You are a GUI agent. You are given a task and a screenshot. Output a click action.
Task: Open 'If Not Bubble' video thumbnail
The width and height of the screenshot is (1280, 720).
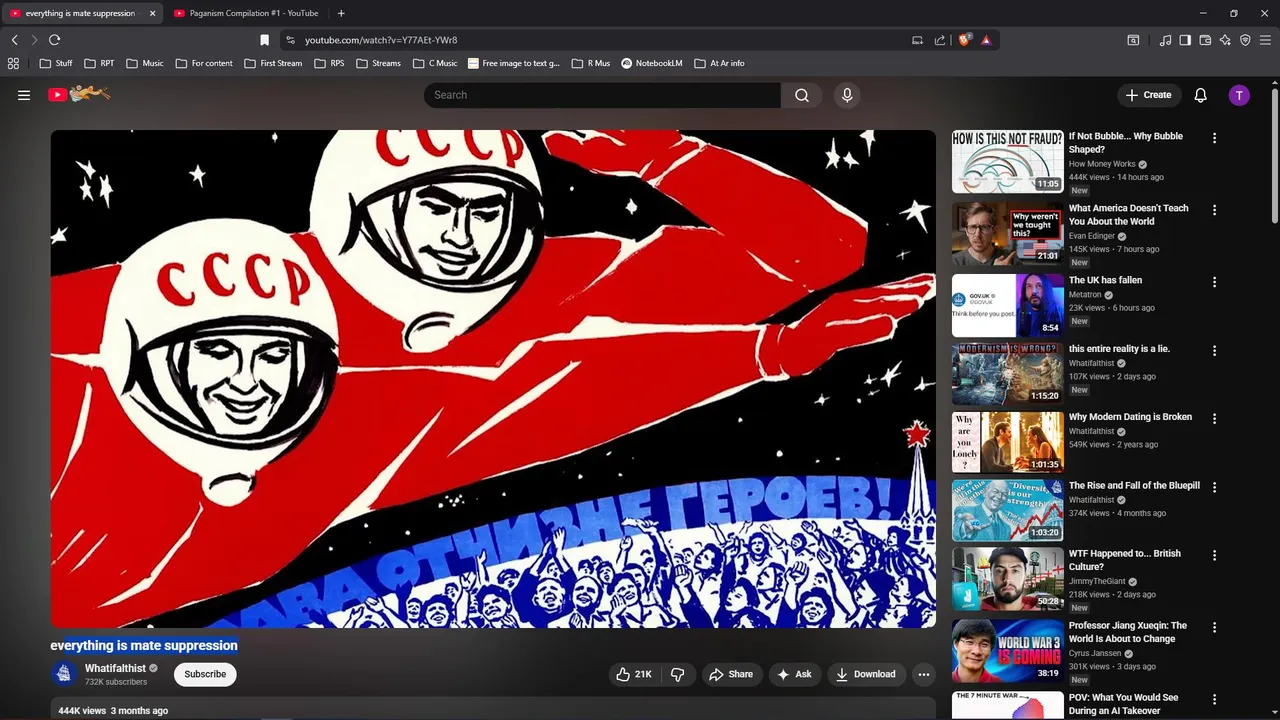coord(1007,161)
